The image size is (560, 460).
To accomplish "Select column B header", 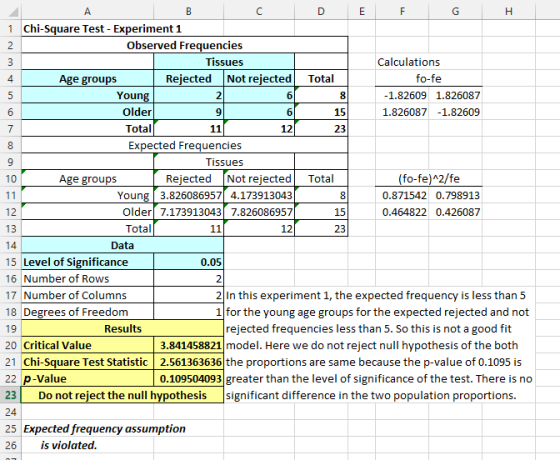I will [x=189, y=11].
